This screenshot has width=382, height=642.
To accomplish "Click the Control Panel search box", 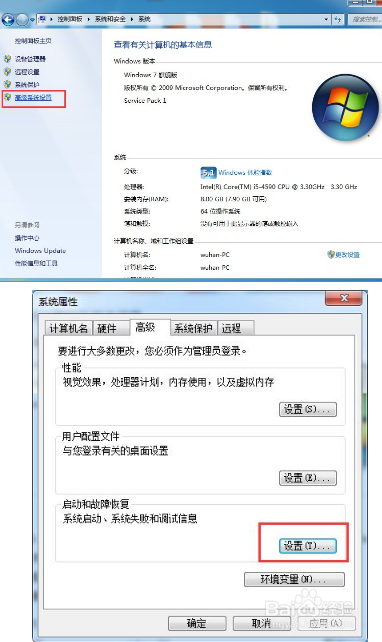I will [x=364, y=19].
